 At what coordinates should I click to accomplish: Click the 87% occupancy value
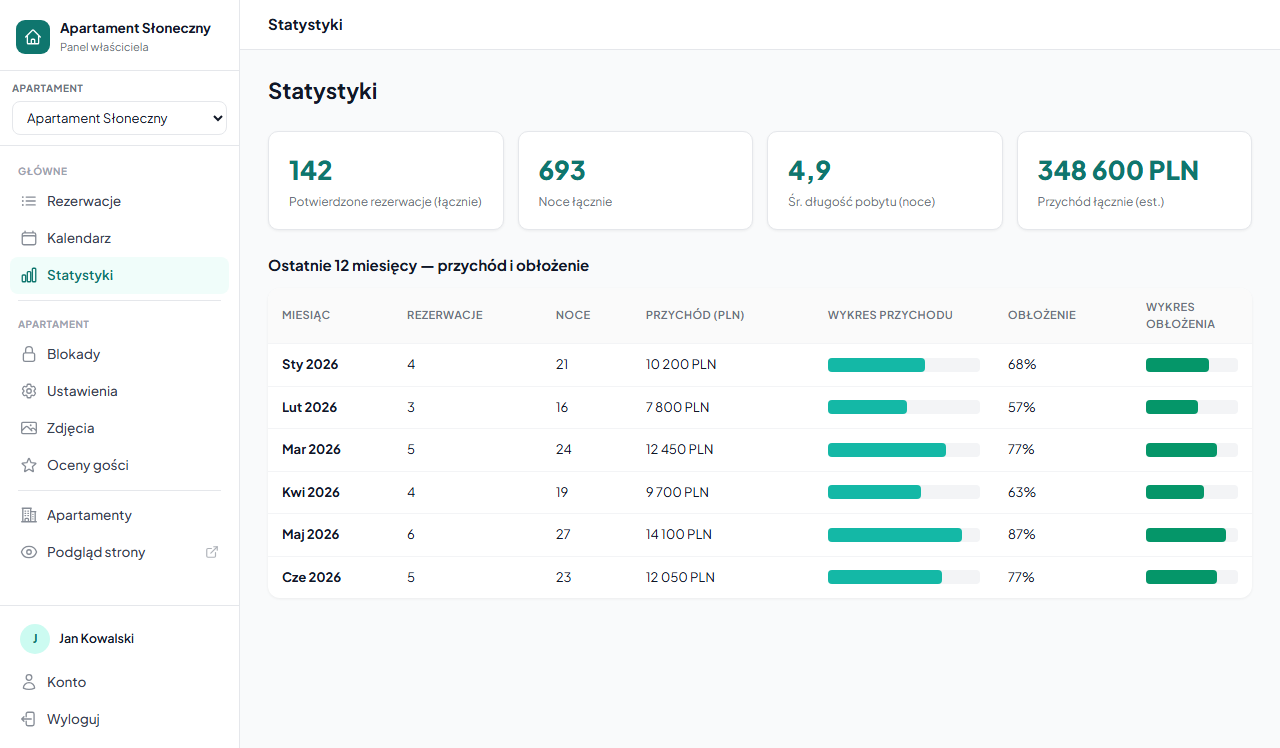[1022, 535]
